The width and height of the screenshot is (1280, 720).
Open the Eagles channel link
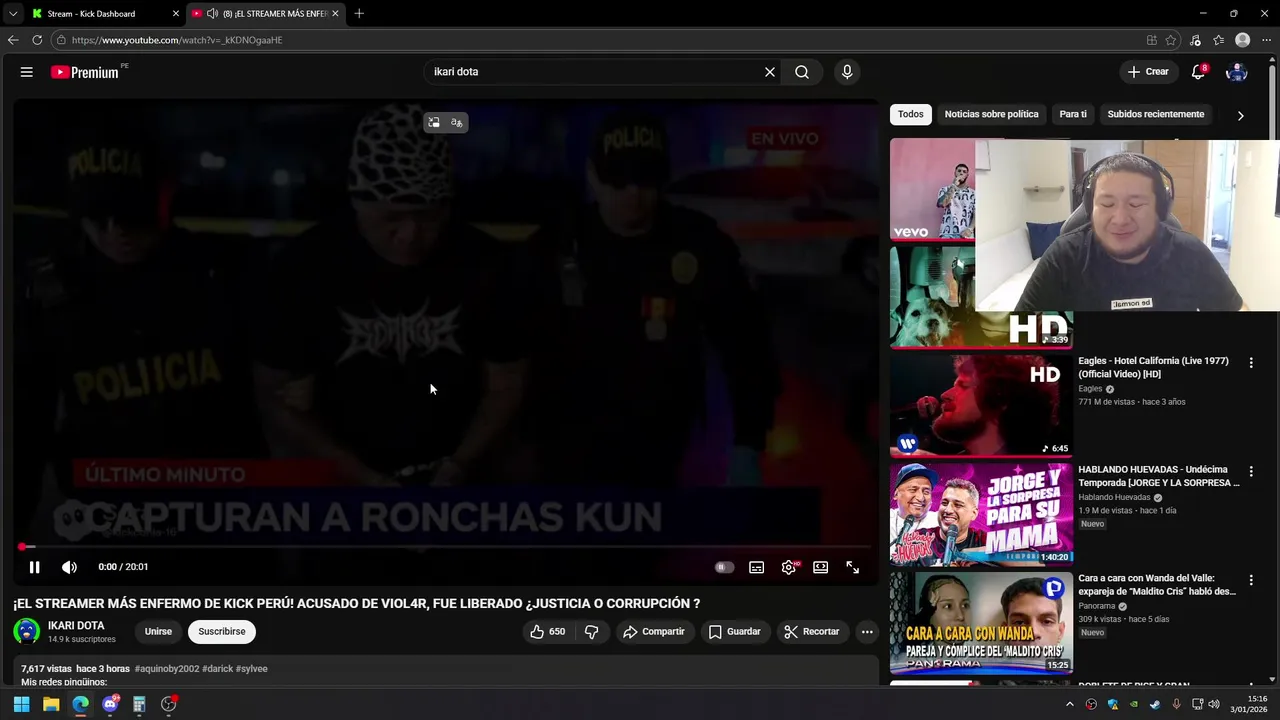[x=1090, y=389]
